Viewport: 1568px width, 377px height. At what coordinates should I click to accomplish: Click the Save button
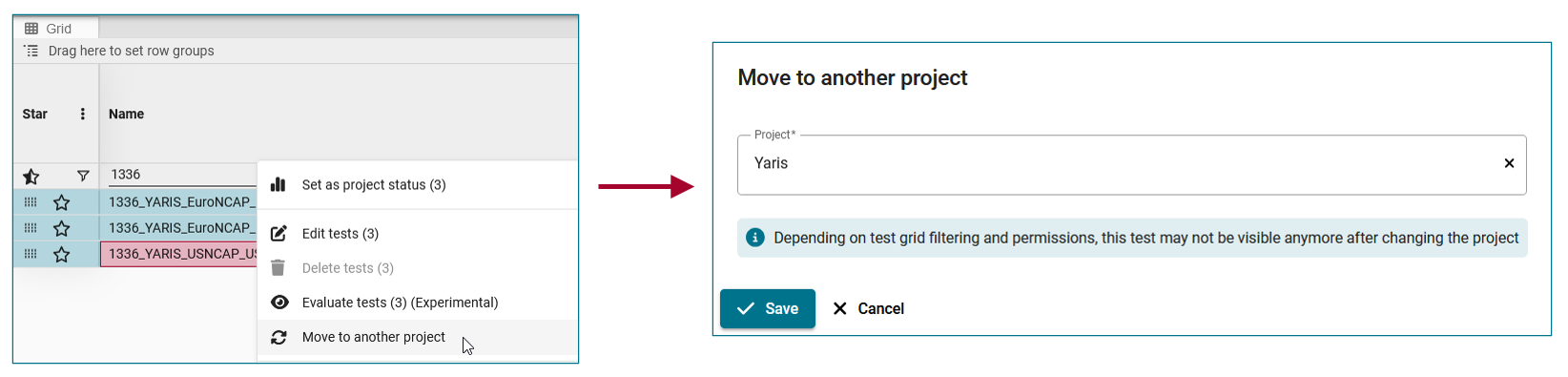(768, 308)
